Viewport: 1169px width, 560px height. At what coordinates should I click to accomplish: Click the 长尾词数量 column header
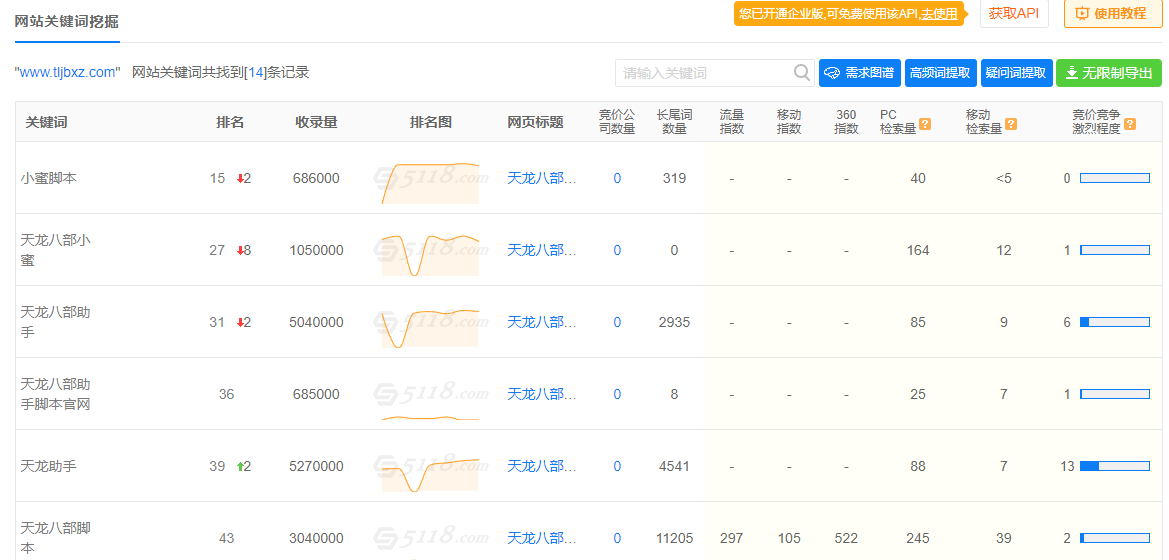(674, 122)
